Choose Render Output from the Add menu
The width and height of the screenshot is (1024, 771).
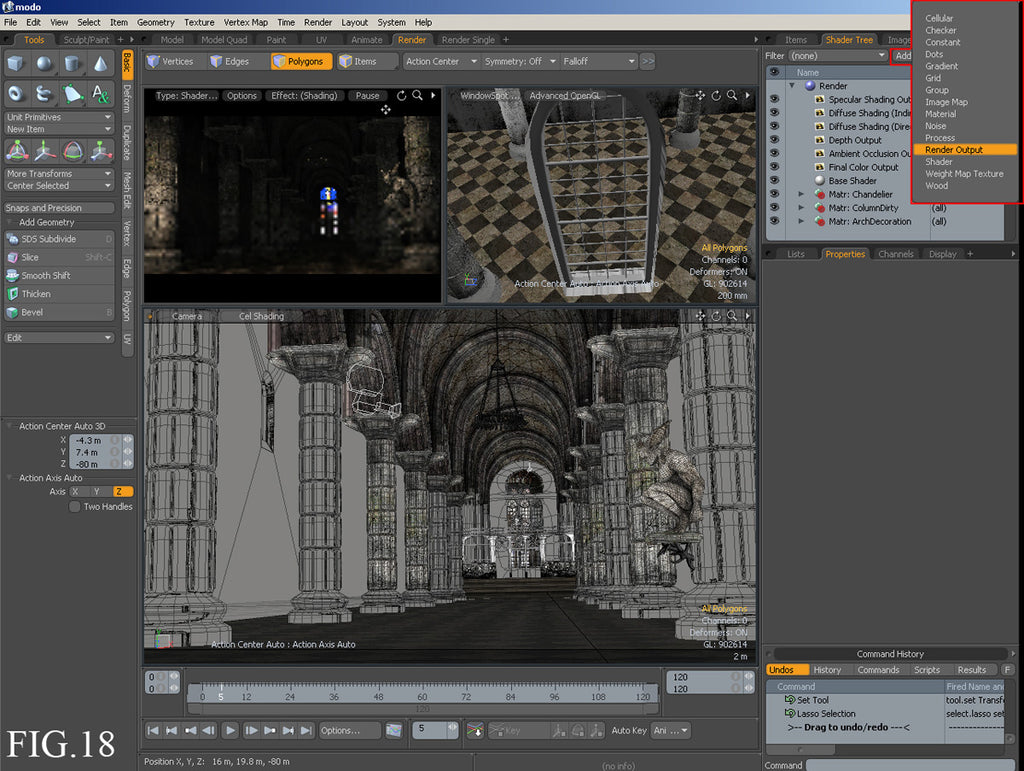[955, 149]
